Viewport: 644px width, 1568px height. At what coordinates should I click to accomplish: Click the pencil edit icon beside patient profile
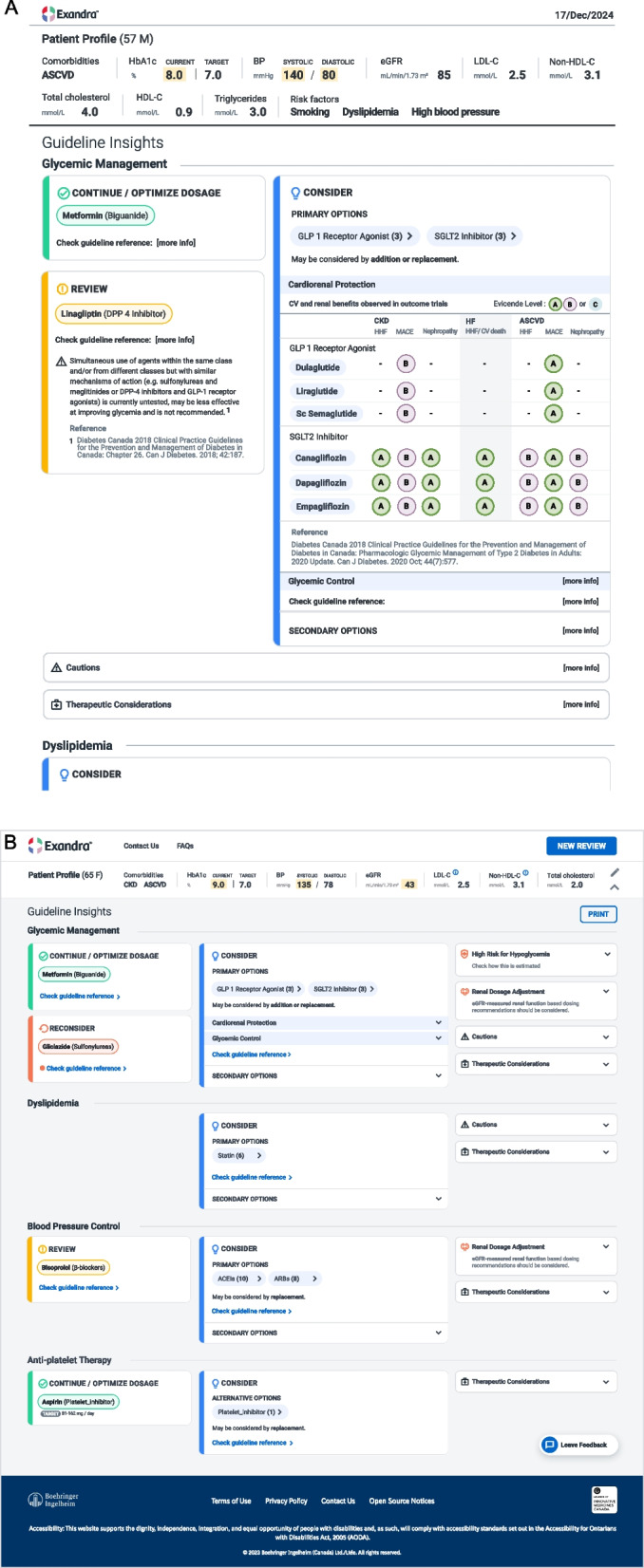pyautogui.click(x=615, y=872)
